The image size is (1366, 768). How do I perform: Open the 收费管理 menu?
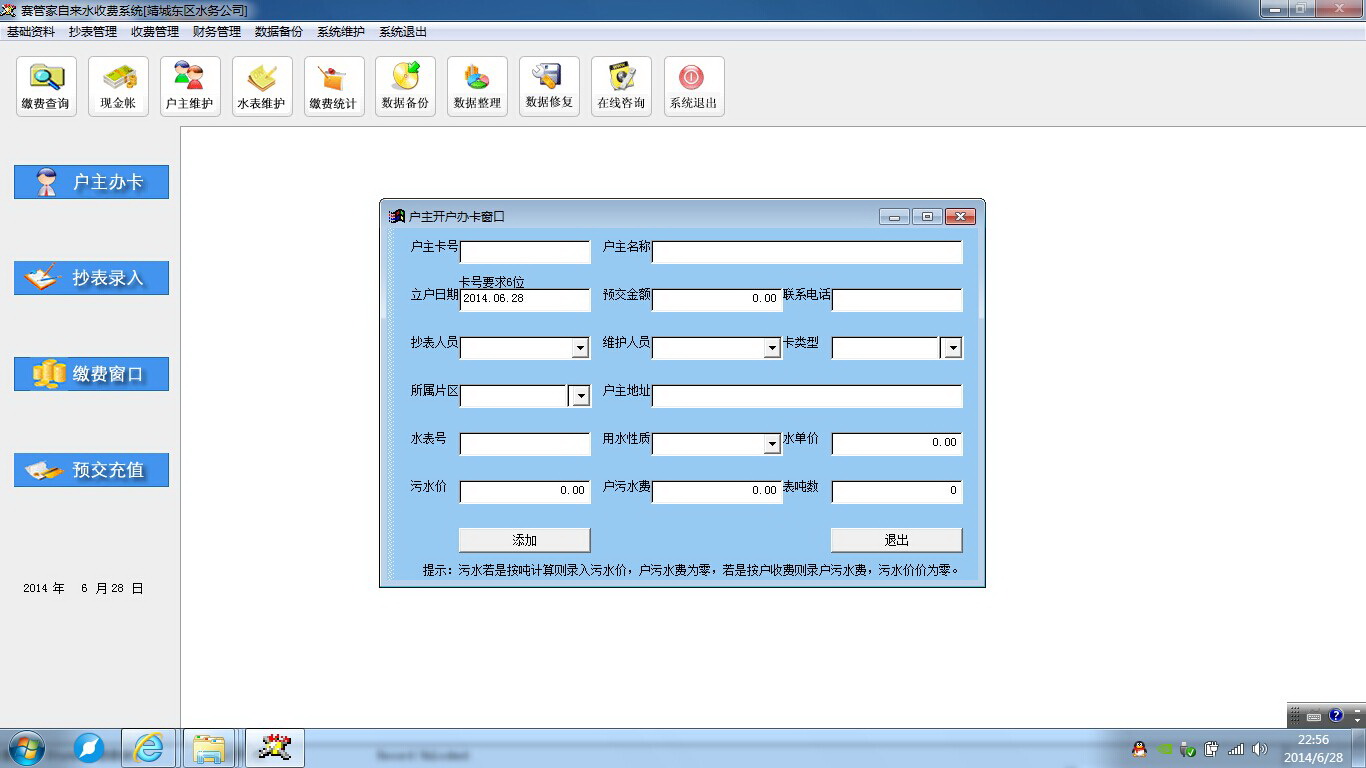click(155, 32)
